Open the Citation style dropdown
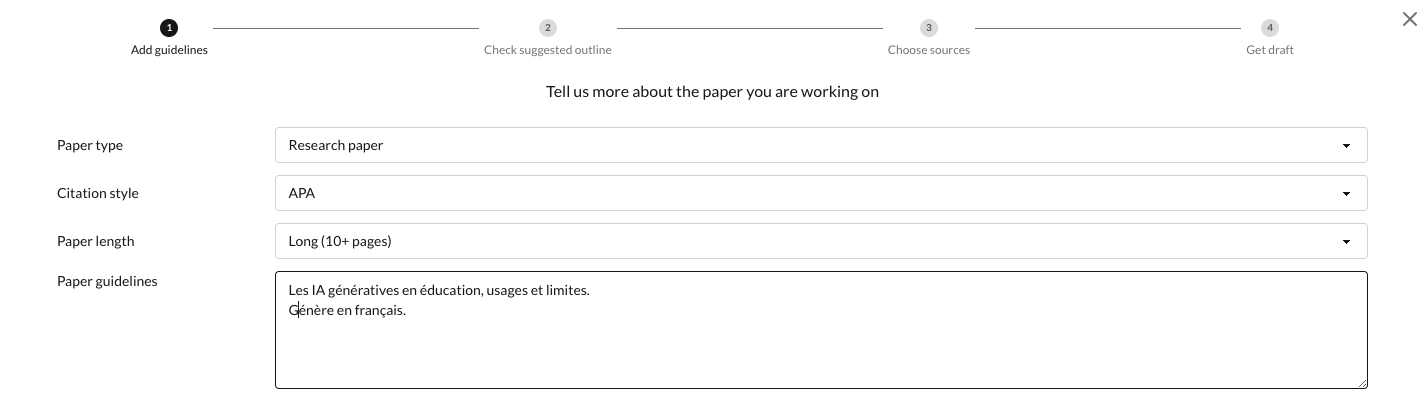The height and width of the screenshot is (415, 1427). [x=820, y=193]
